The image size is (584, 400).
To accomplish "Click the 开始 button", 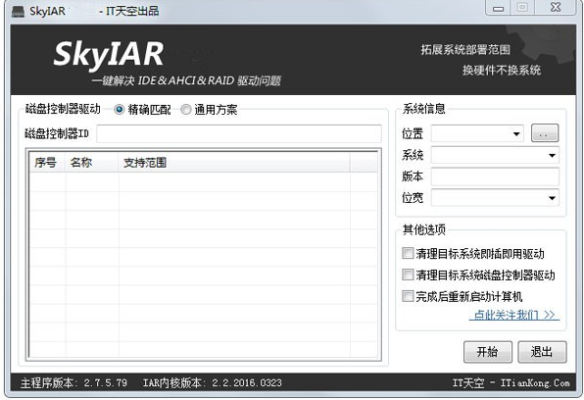I will tap(488, 352).
